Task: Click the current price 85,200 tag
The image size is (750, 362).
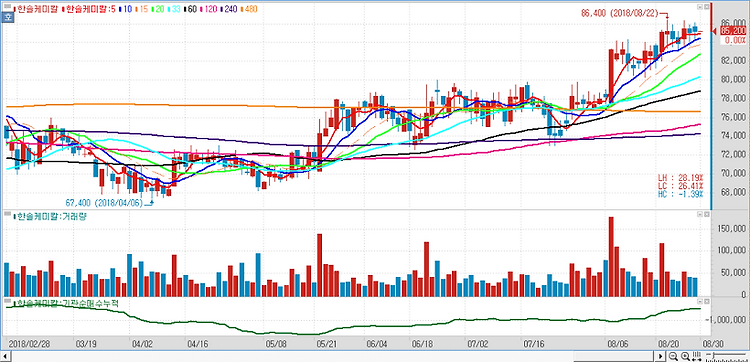Action: coord(733,31)
